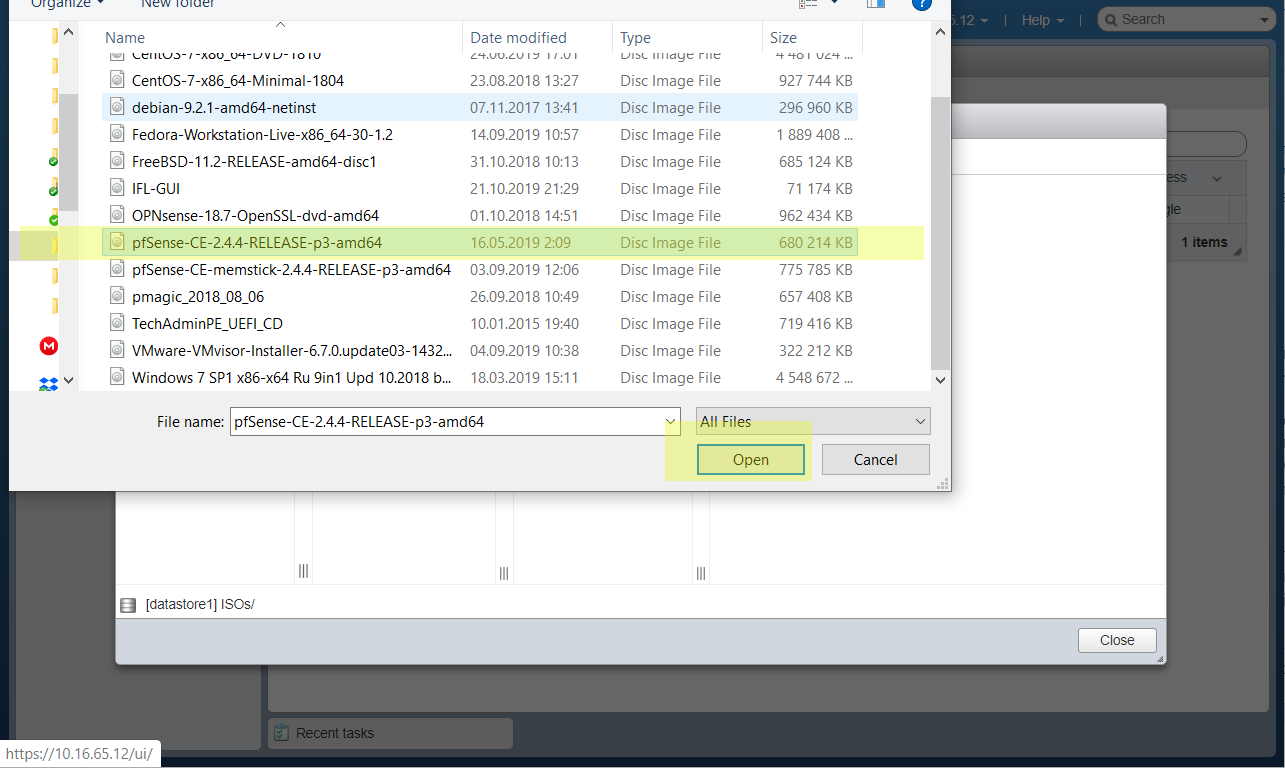
Task: Click third column resize handle in datastore browser
Action: [701, 572]
